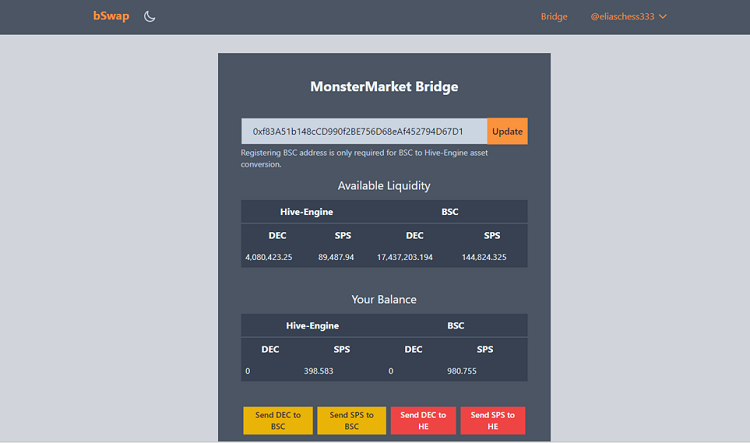750x443 pixels.
Task: Select your 980.755 BSC SPS balance
Action: 462,371
